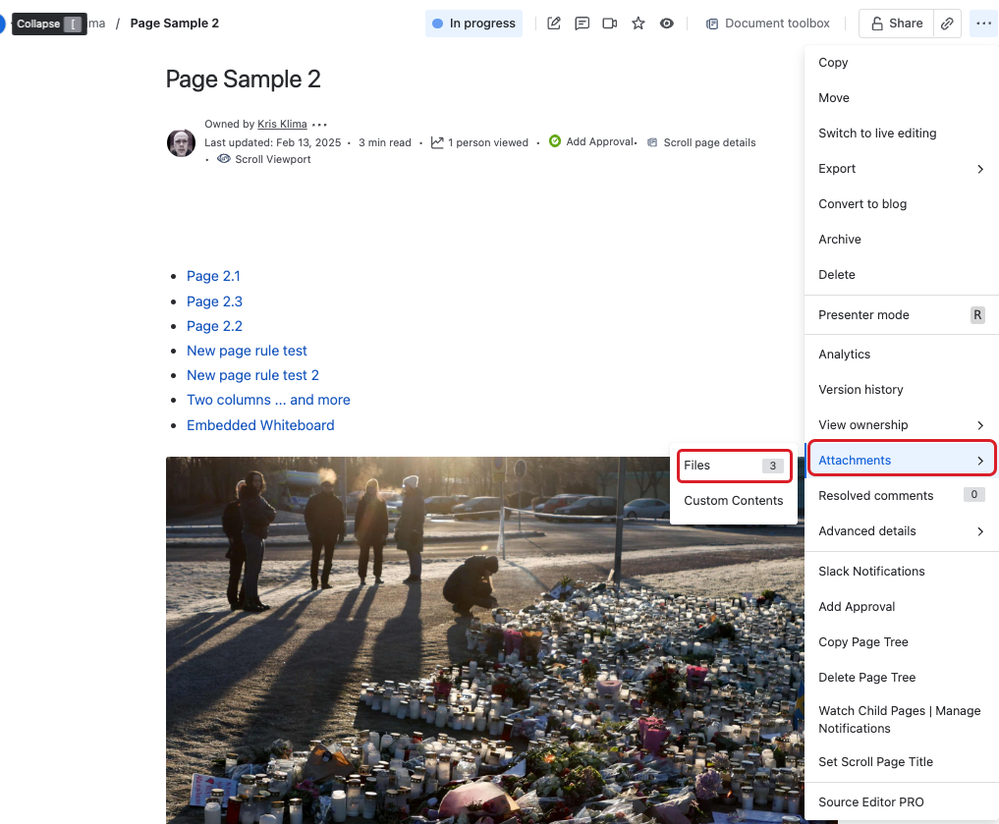The height and width of the screenshot is (824, 999).
Task: Open Source Editor PRO
Action: tap(901, 802)
